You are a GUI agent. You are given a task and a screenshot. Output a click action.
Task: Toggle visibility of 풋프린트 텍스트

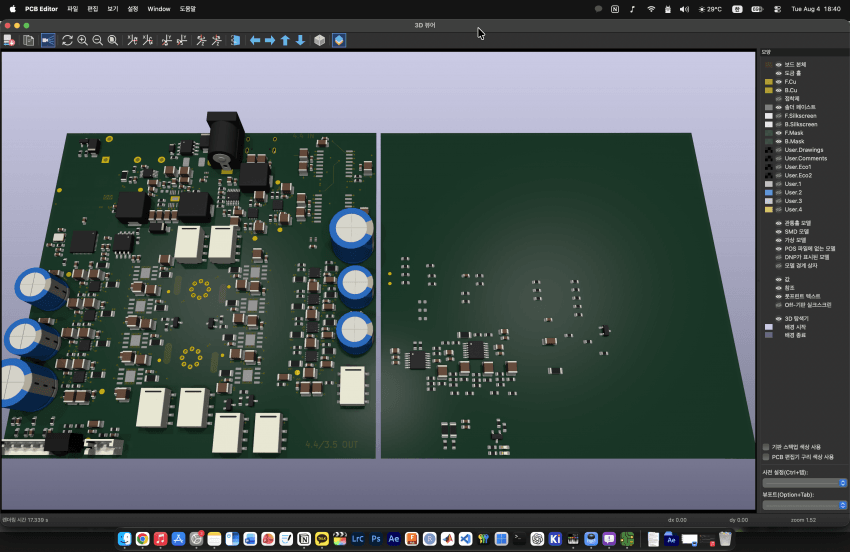coord(778,297)
